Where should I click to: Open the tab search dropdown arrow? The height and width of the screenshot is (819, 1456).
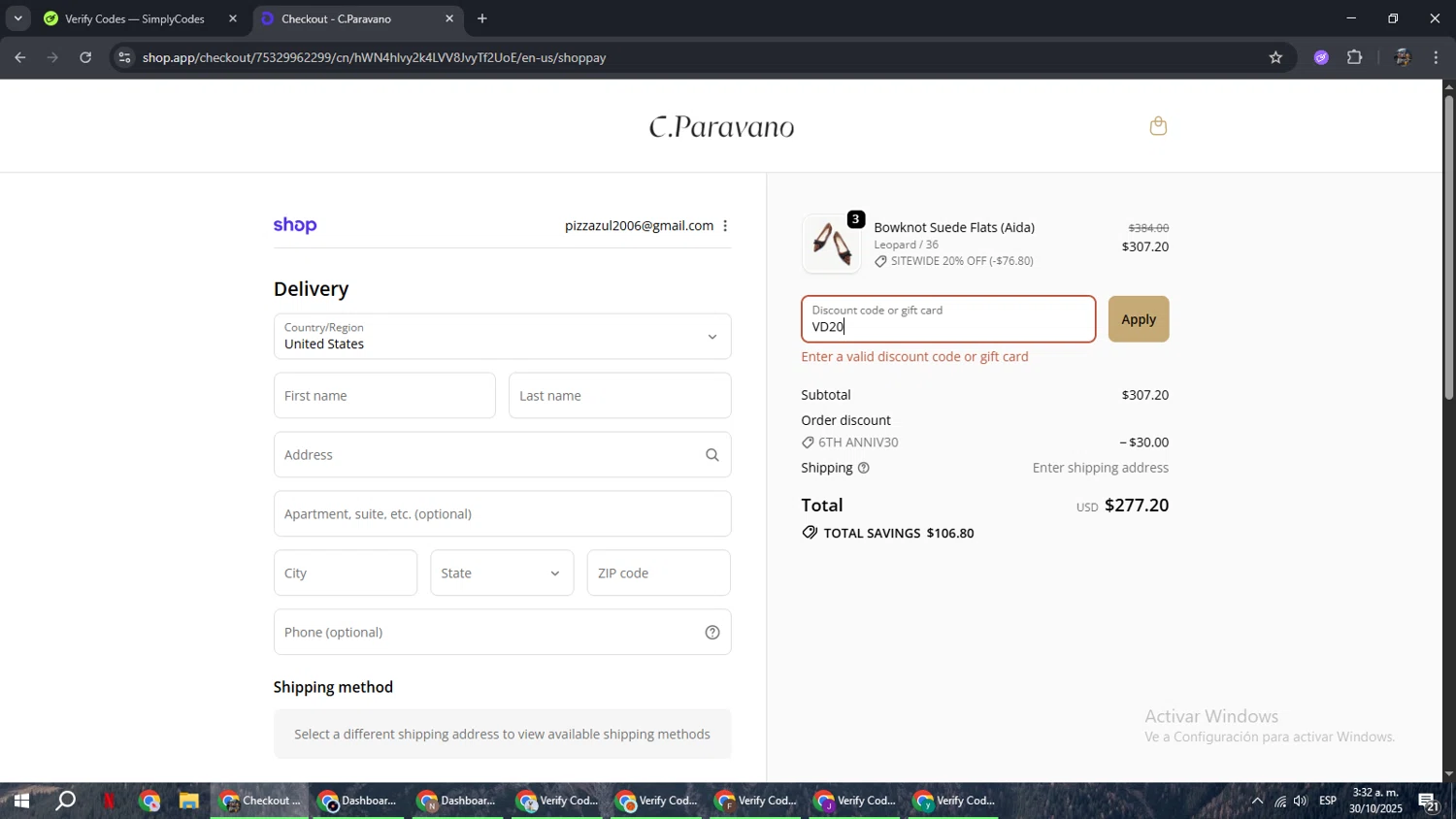point(17,18)
